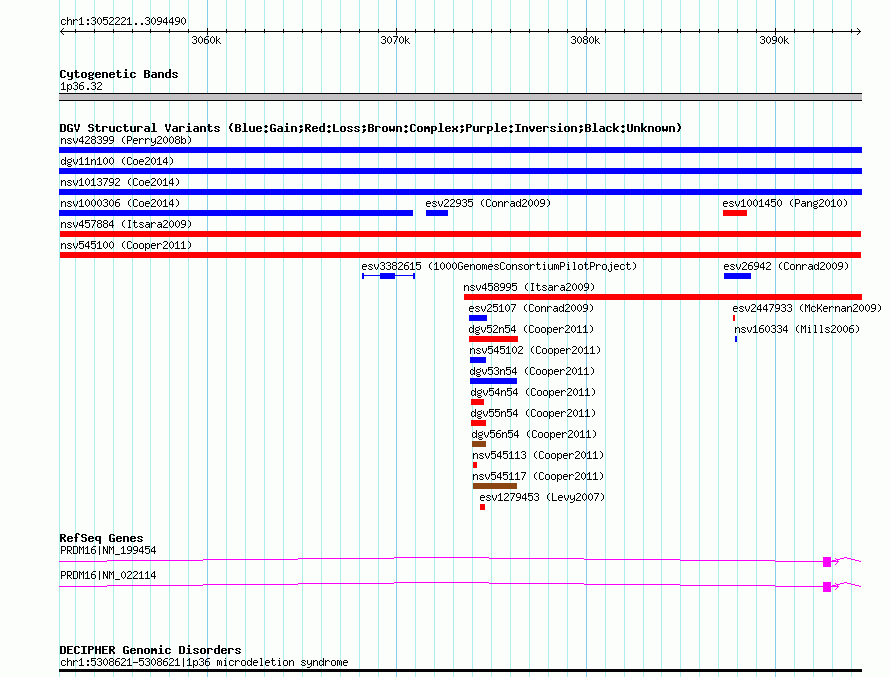Select the dgv54n54 (Cooper2011) red bar
Image resolution: width=890 pixels, height=677 pixels.
(477, 402)
